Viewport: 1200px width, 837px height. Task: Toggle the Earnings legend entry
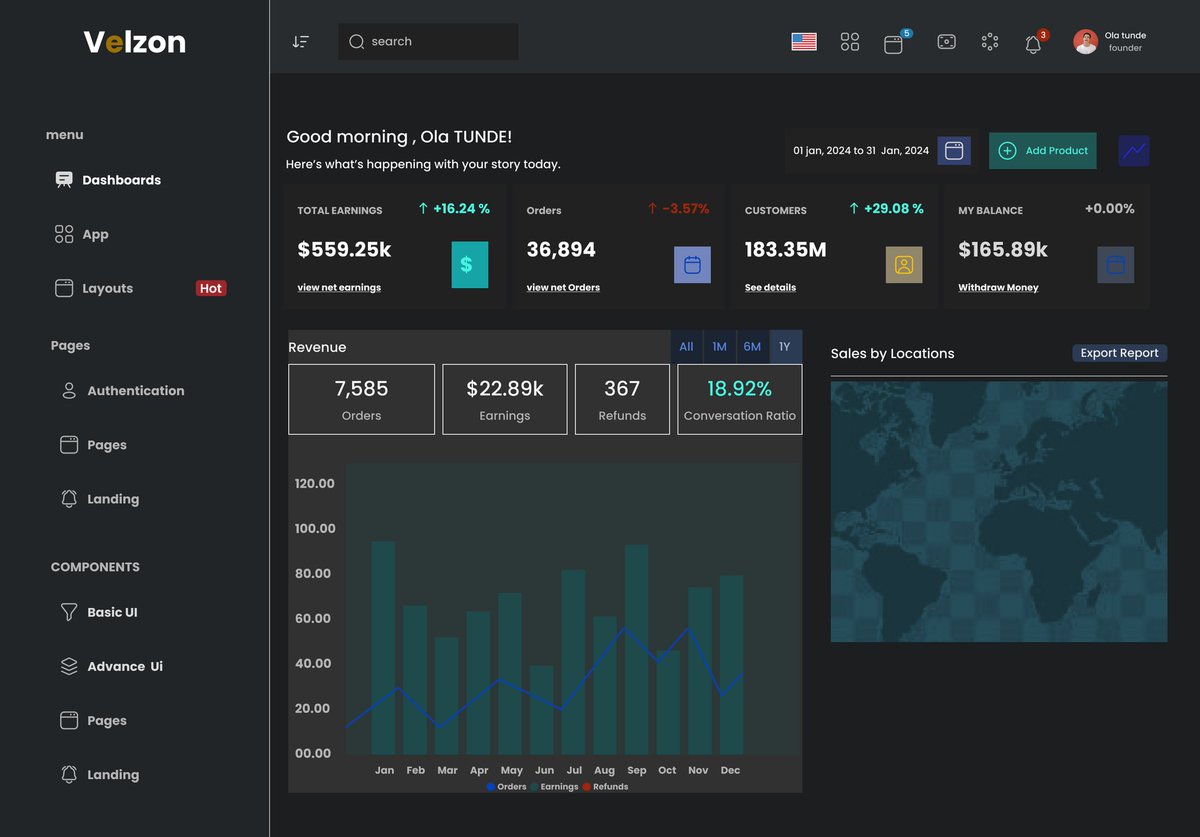click(555, 787)
